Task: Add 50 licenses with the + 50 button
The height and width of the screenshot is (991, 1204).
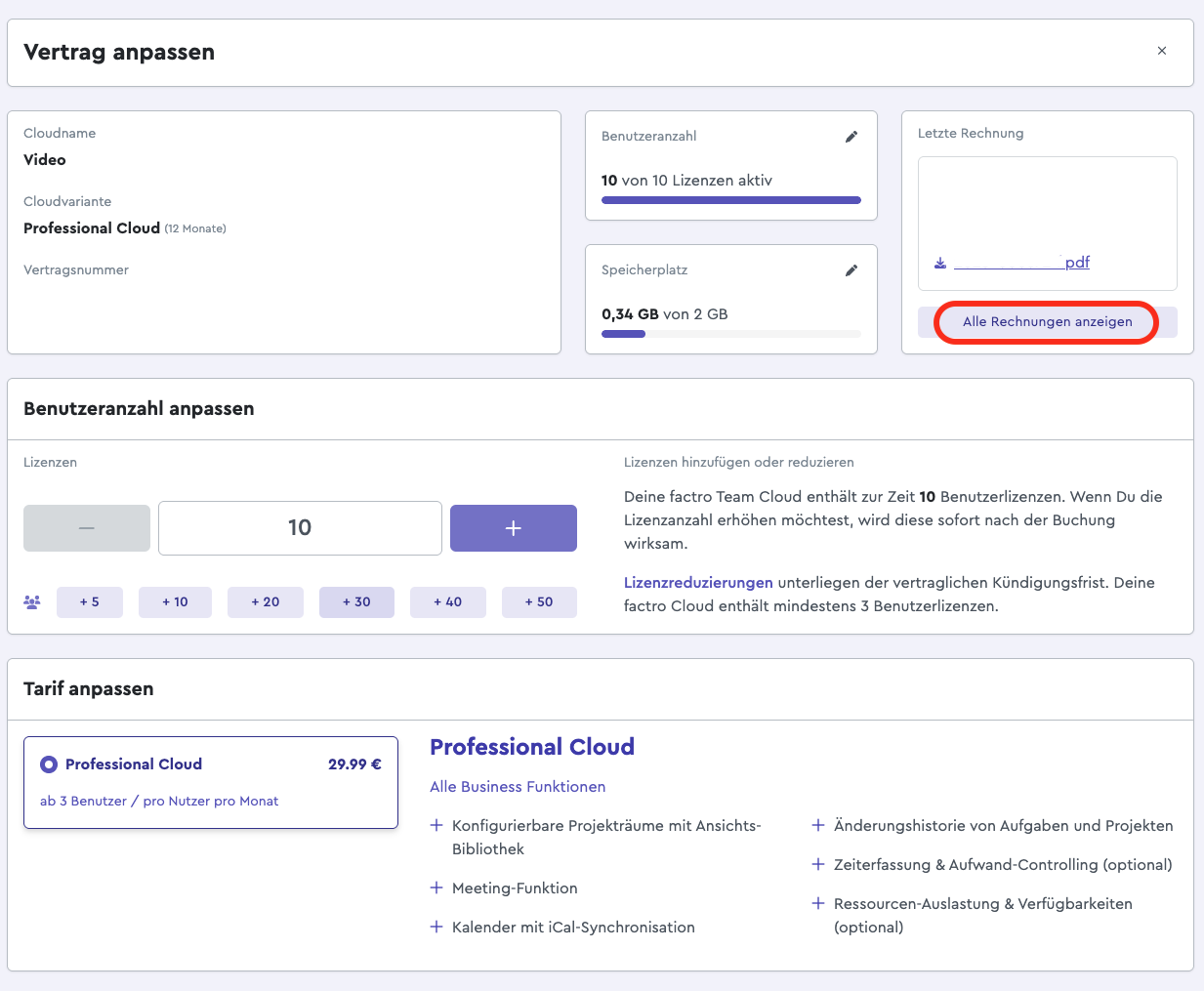Action: [x=539, y=602]
